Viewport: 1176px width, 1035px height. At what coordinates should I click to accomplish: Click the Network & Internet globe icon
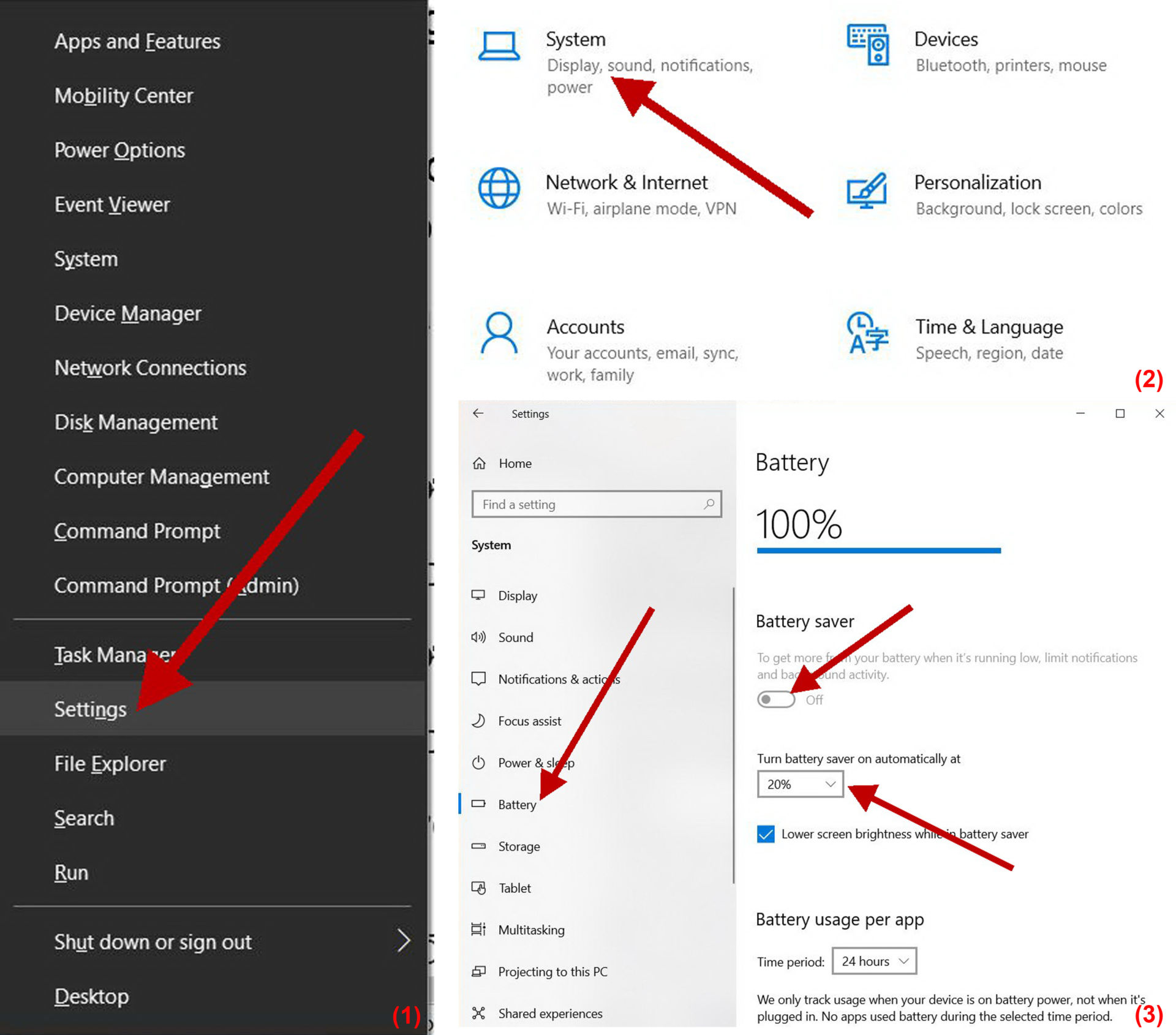point(499,188)
